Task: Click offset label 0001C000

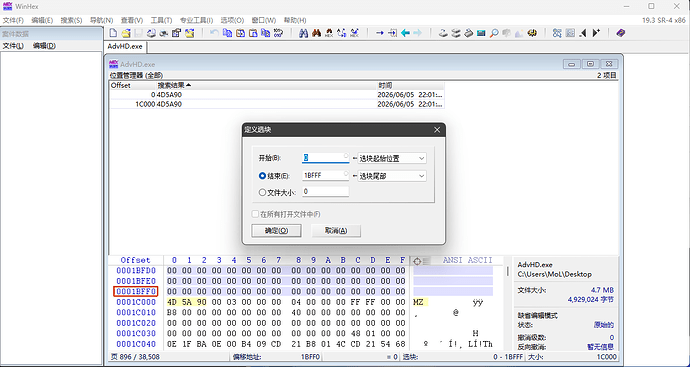Action: click(x=136, y=302)
